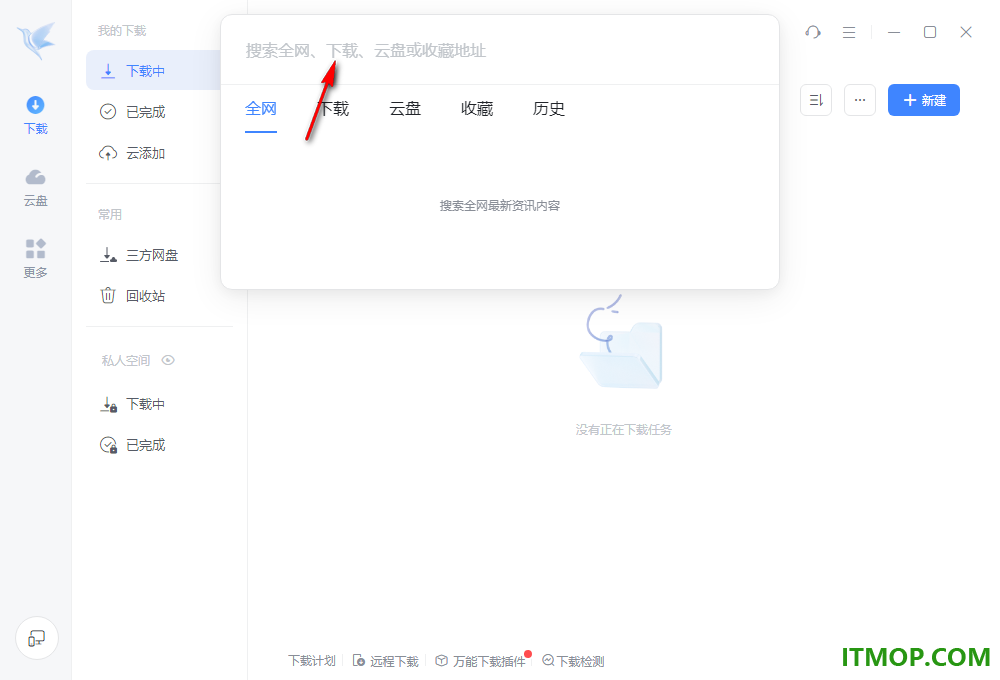This screenshot has width=1000, height=680.
Task: Select 下载中 under 我的下载
Action: 153,71
